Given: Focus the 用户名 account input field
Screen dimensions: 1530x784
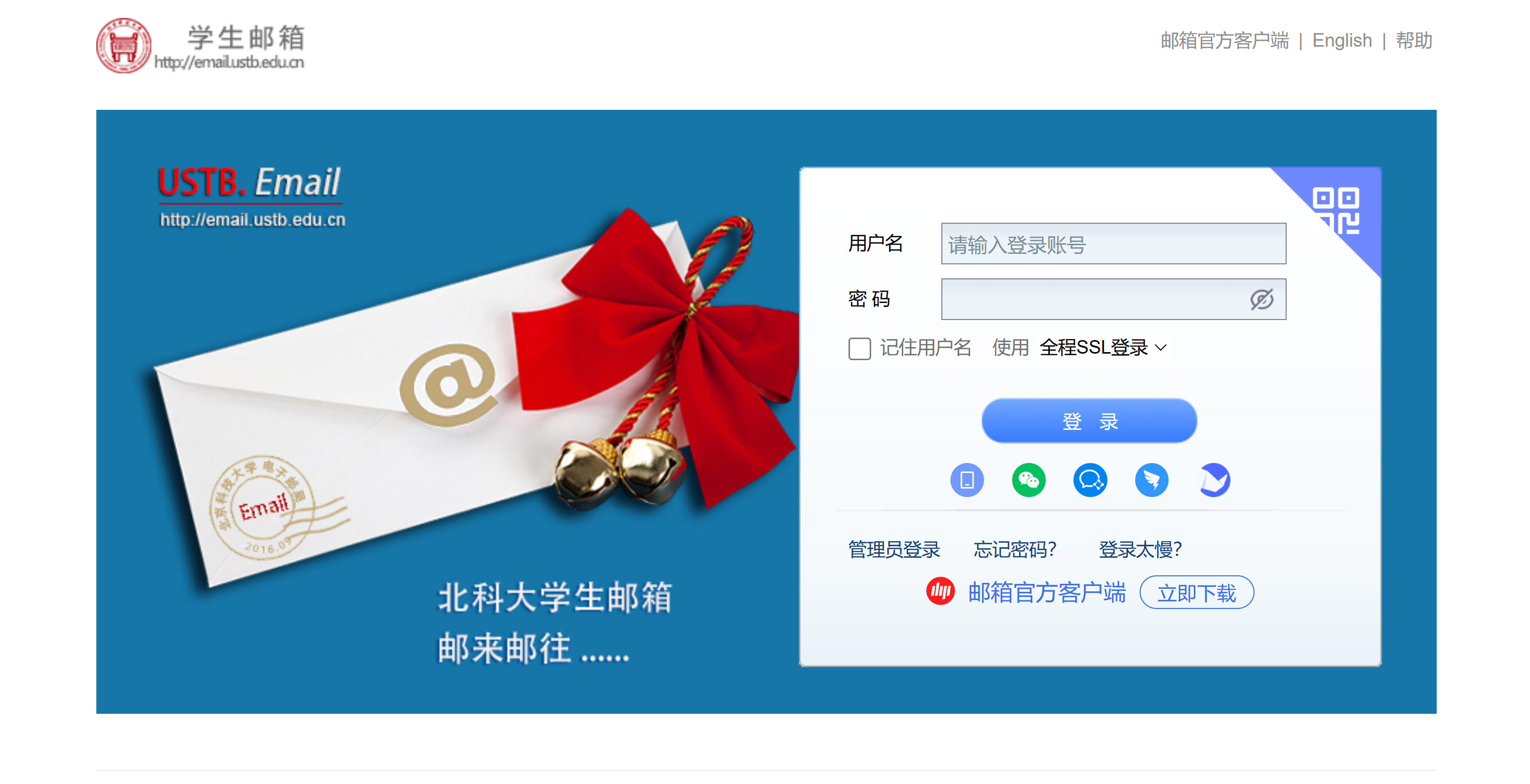Looking at the screenshot, I should point(1114,243).
